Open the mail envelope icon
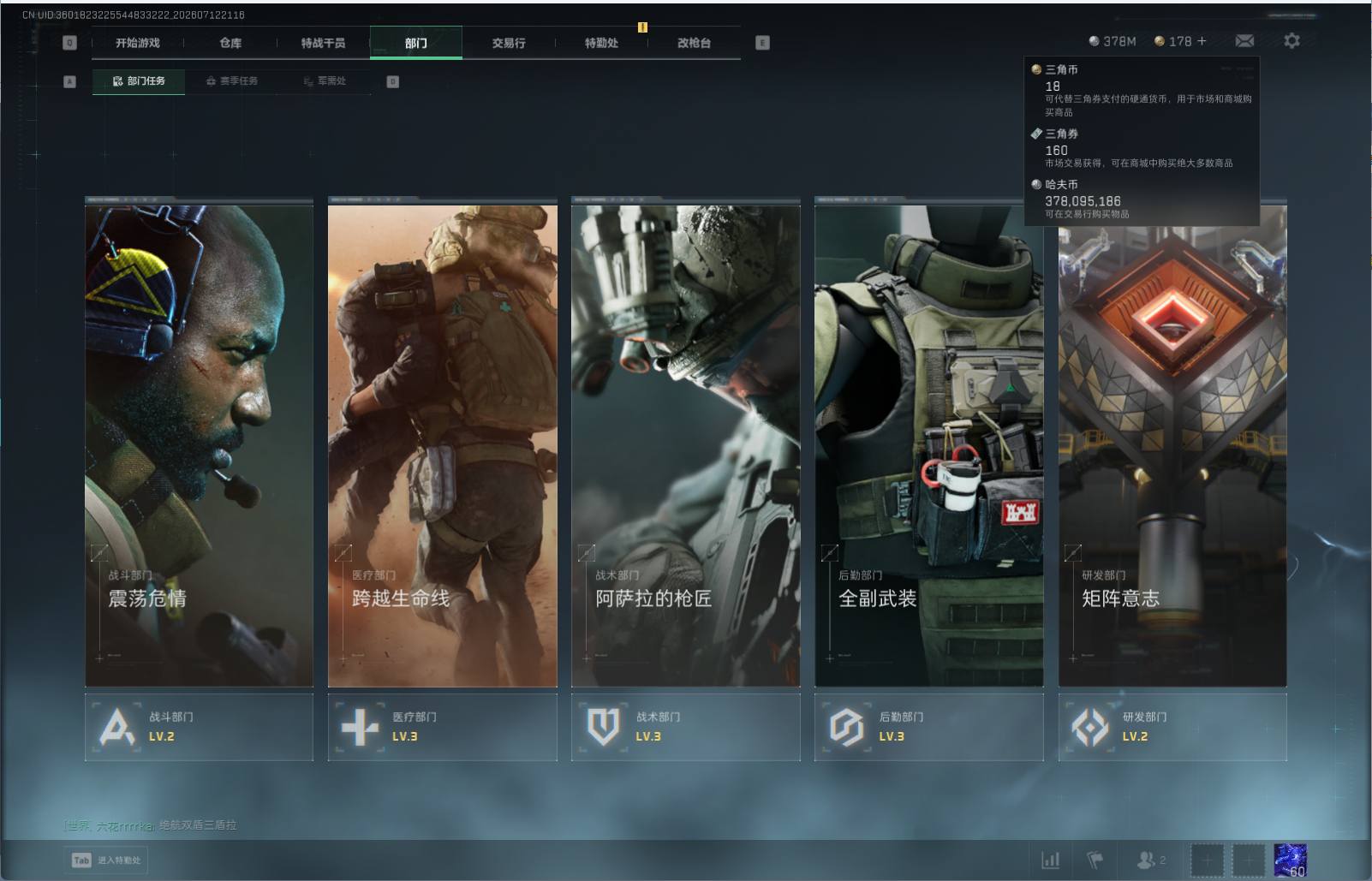 (1244, 41)
